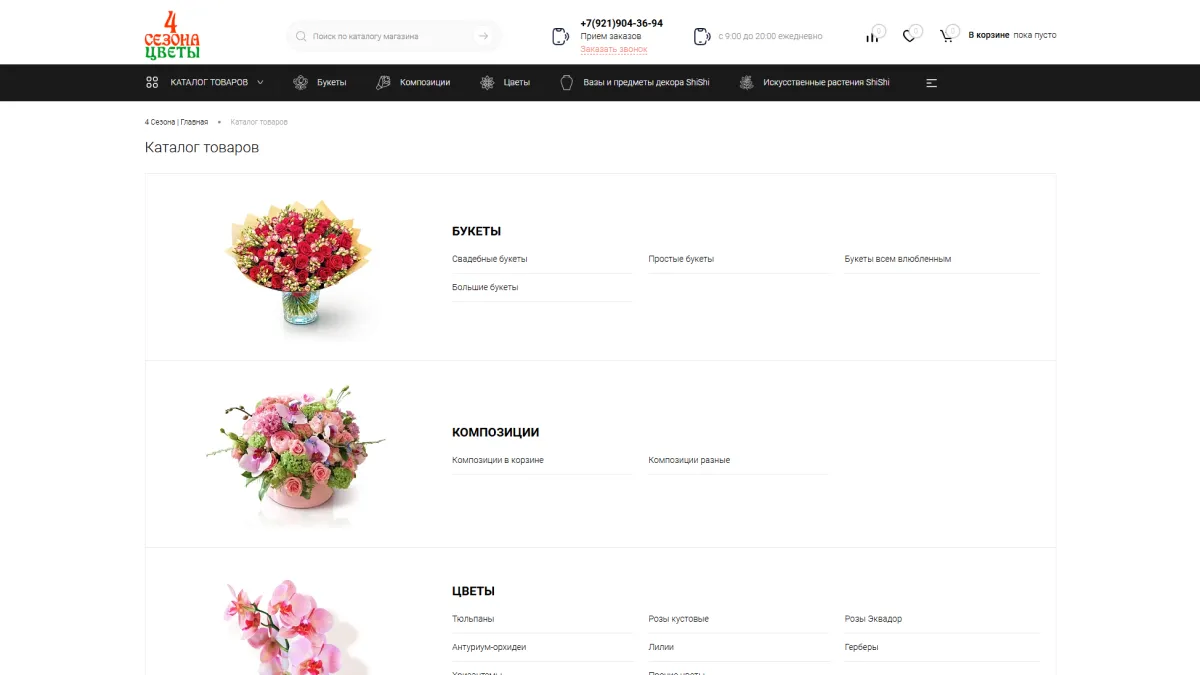The image size is (1200, 675).
Task: Click the Букеты flower icon in navbar
Action: 300,83
